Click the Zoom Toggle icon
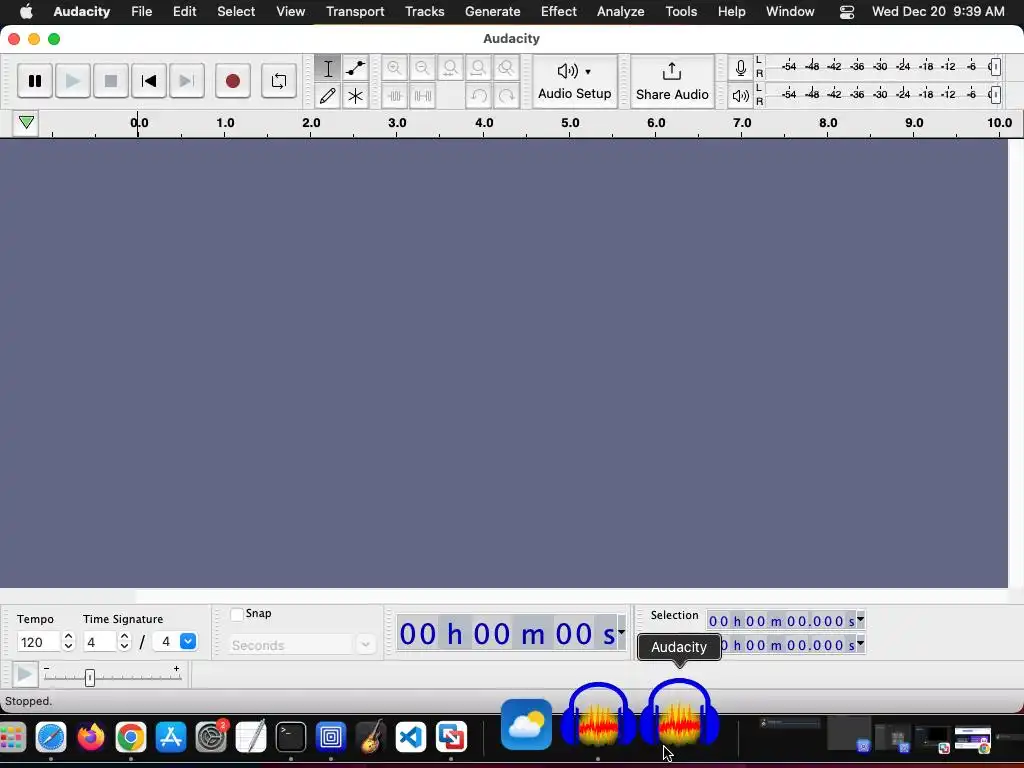 point(506,68)
